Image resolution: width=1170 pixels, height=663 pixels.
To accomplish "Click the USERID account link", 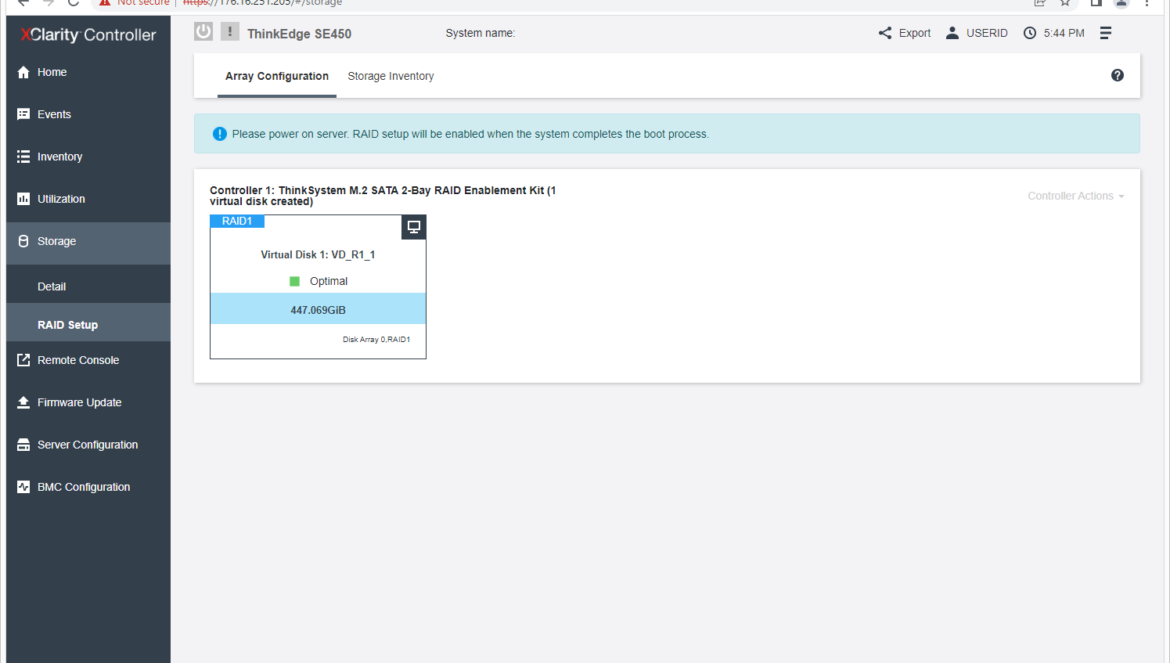I will click(x=986, y=33).
